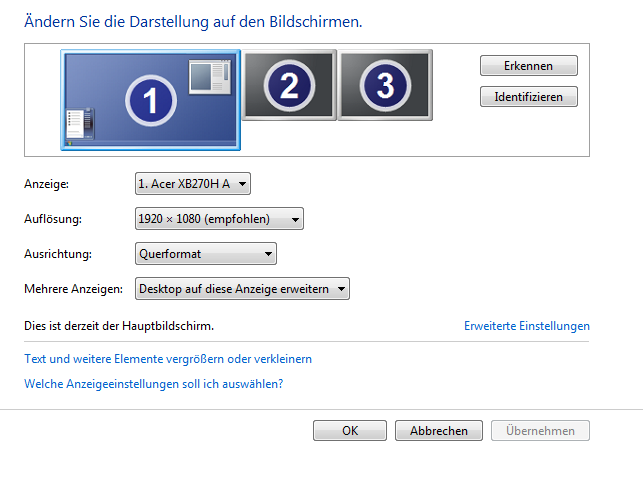Open Erweiterte Einstellungen link
Image resolution: width=643 pixels, height=485 pixels.
point(527,326)
